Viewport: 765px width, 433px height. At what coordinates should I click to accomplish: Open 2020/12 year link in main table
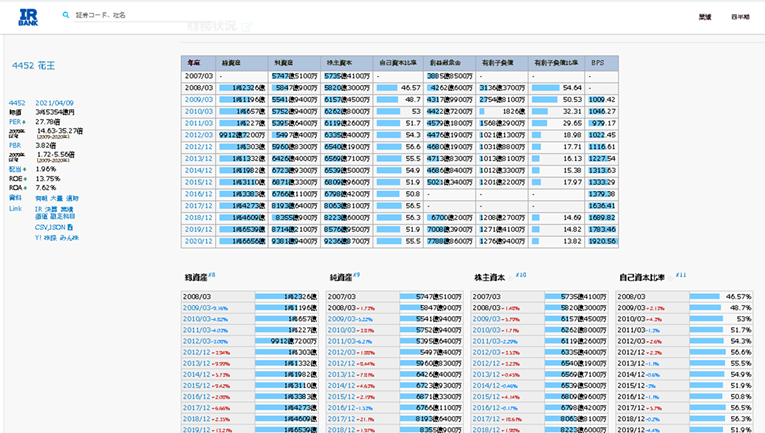(199, 241)
